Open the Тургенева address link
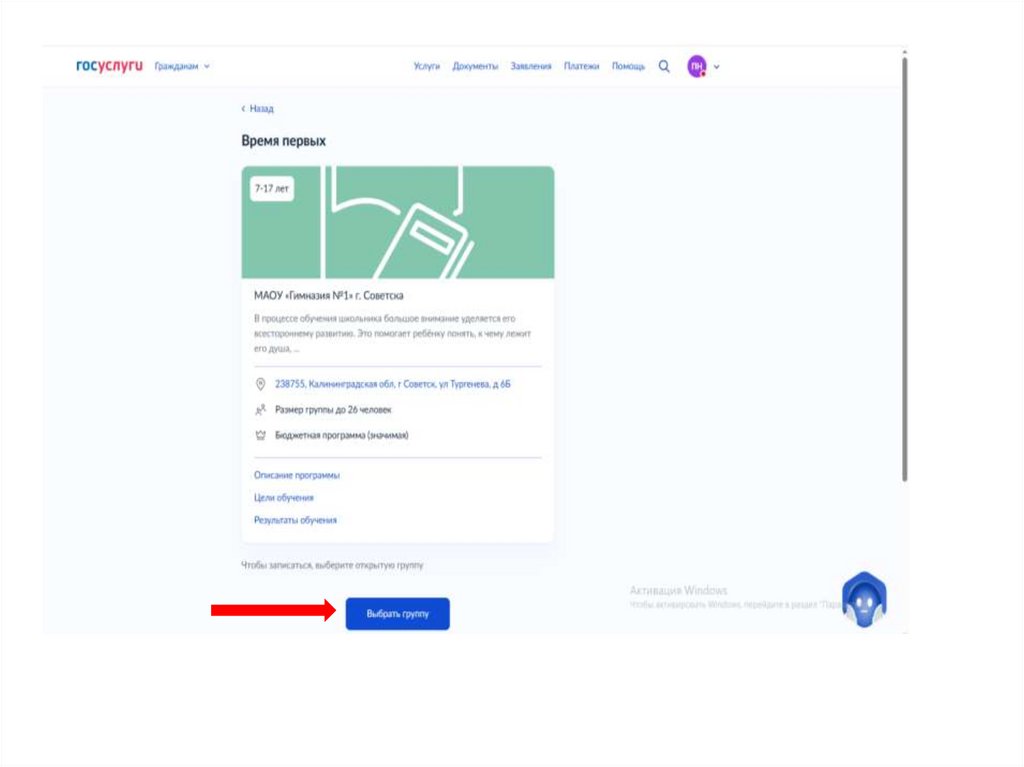The height and width of the screenshot is (767, 1024). pos(392,384)
